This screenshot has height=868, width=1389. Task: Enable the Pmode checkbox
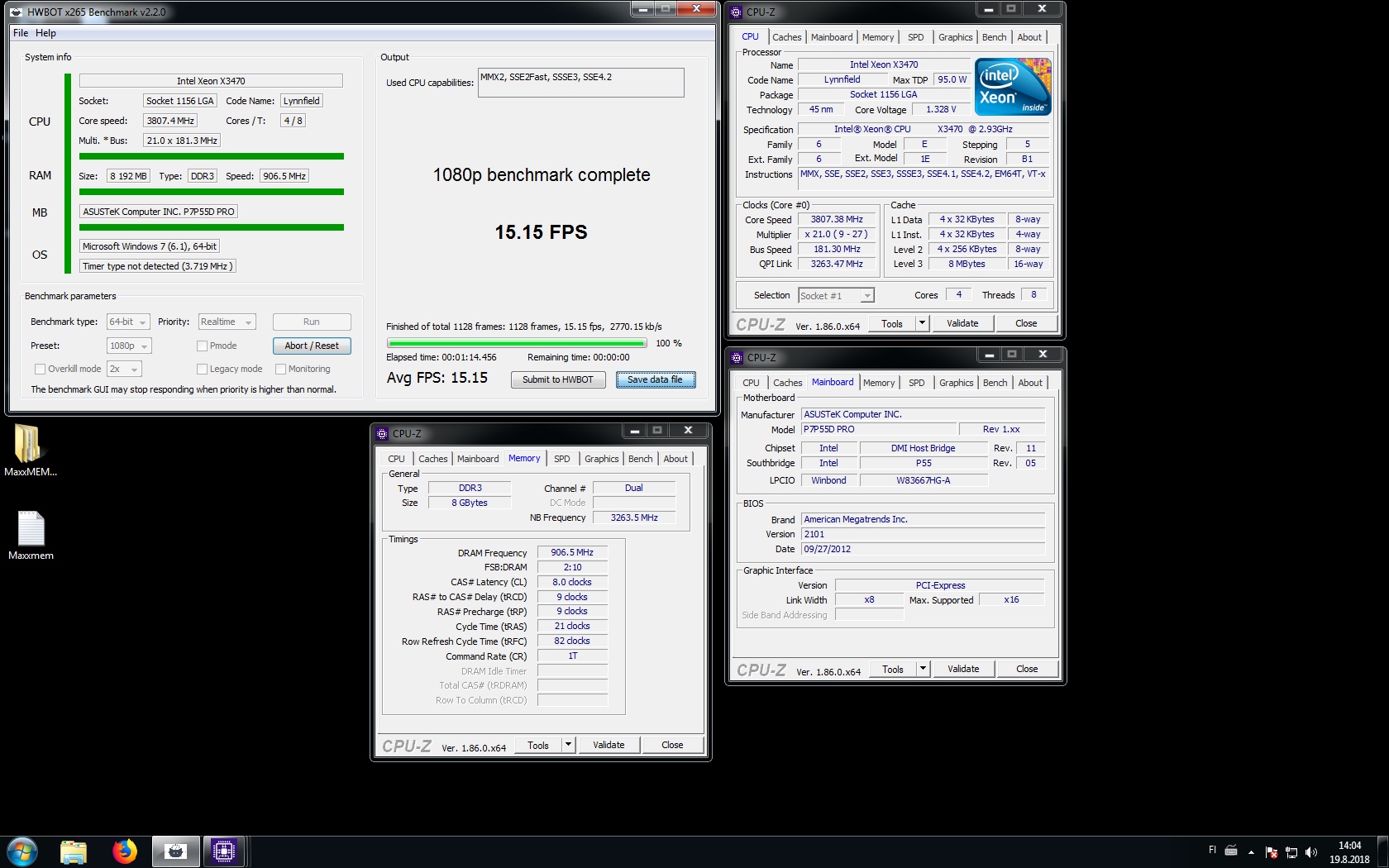(x=202, y=346)
